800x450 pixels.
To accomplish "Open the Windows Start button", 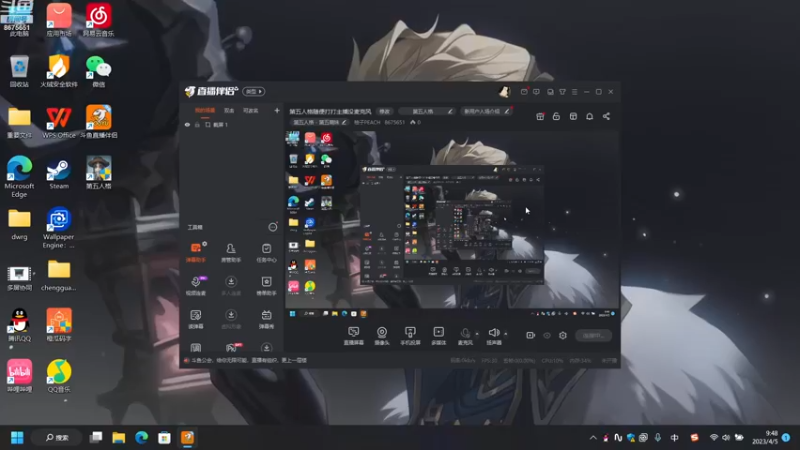I will coord(17,438).
